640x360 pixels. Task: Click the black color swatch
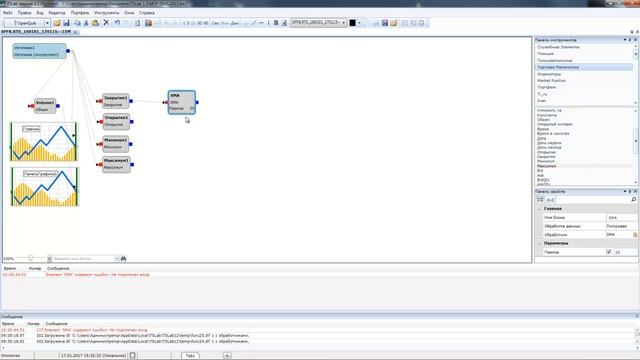tap(353, 23)
